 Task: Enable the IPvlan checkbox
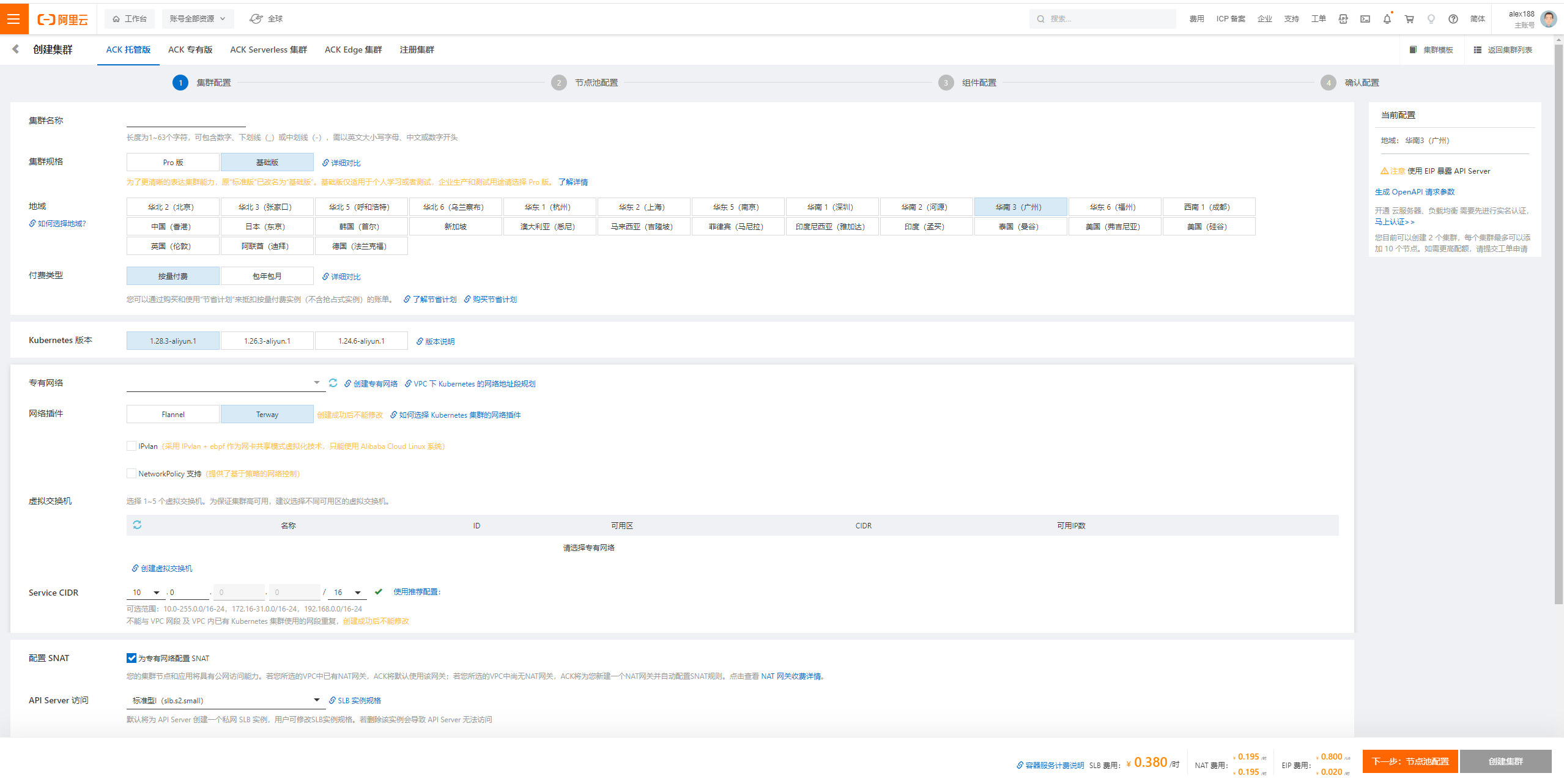pyautogui.click(x=131, y=446)
